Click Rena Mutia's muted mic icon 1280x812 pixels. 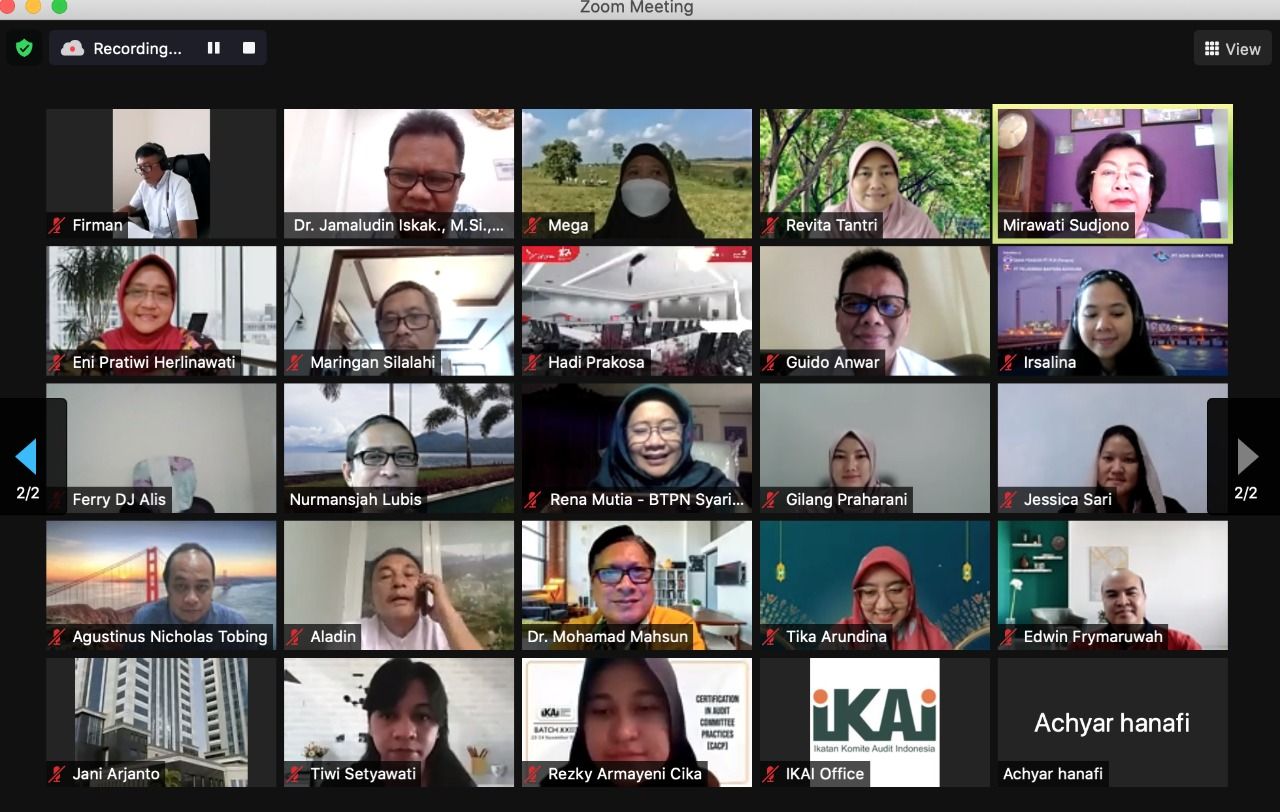coord(534,499)
